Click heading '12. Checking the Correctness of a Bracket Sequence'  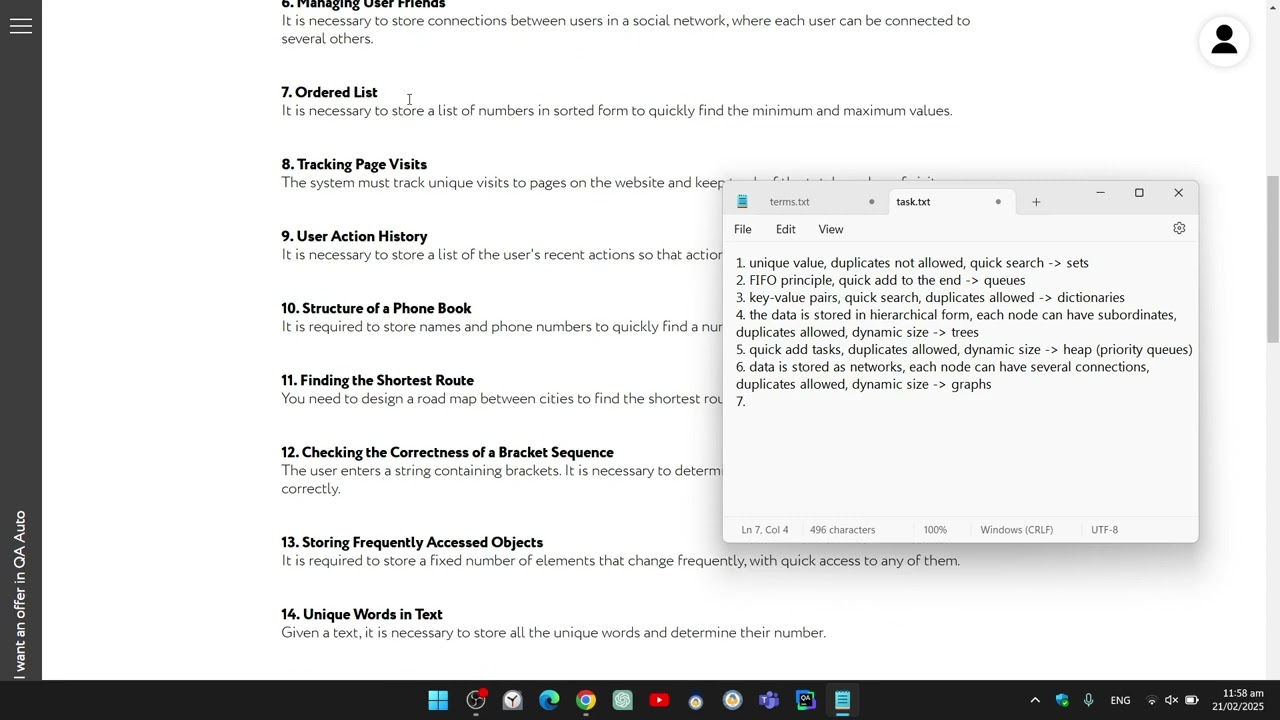447,452
